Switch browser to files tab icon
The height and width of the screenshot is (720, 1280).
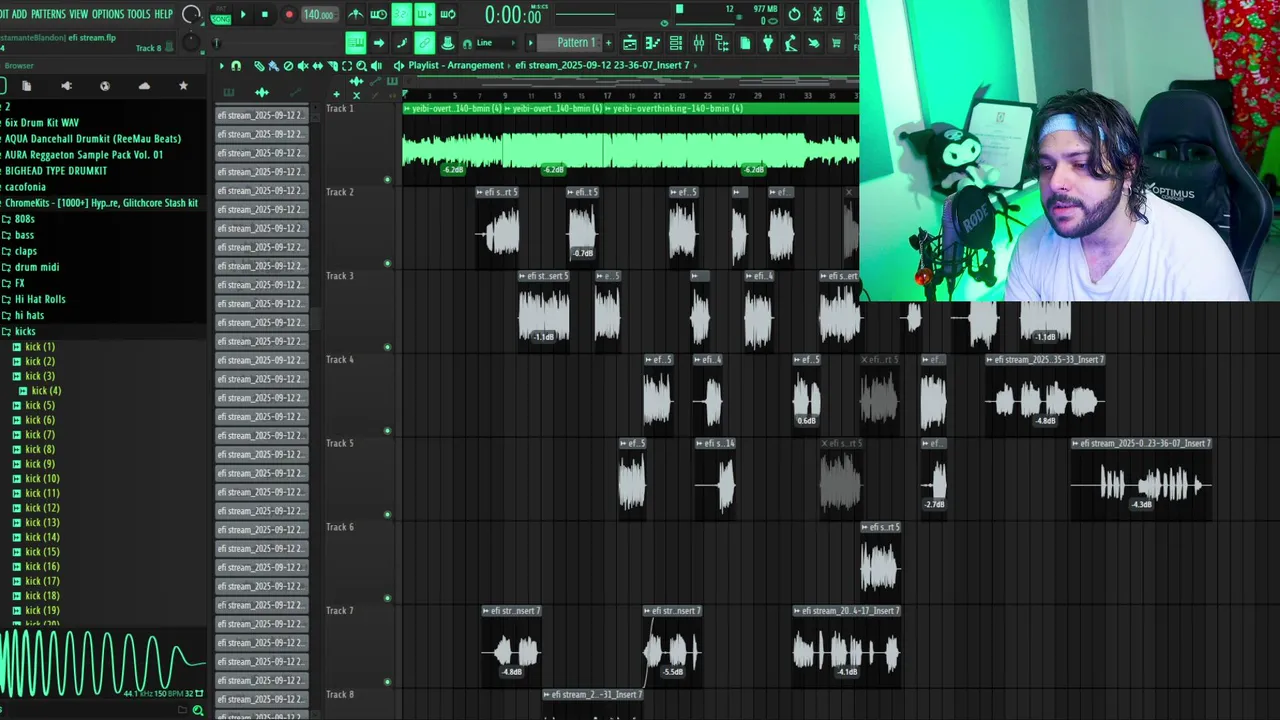click(27, 86)
